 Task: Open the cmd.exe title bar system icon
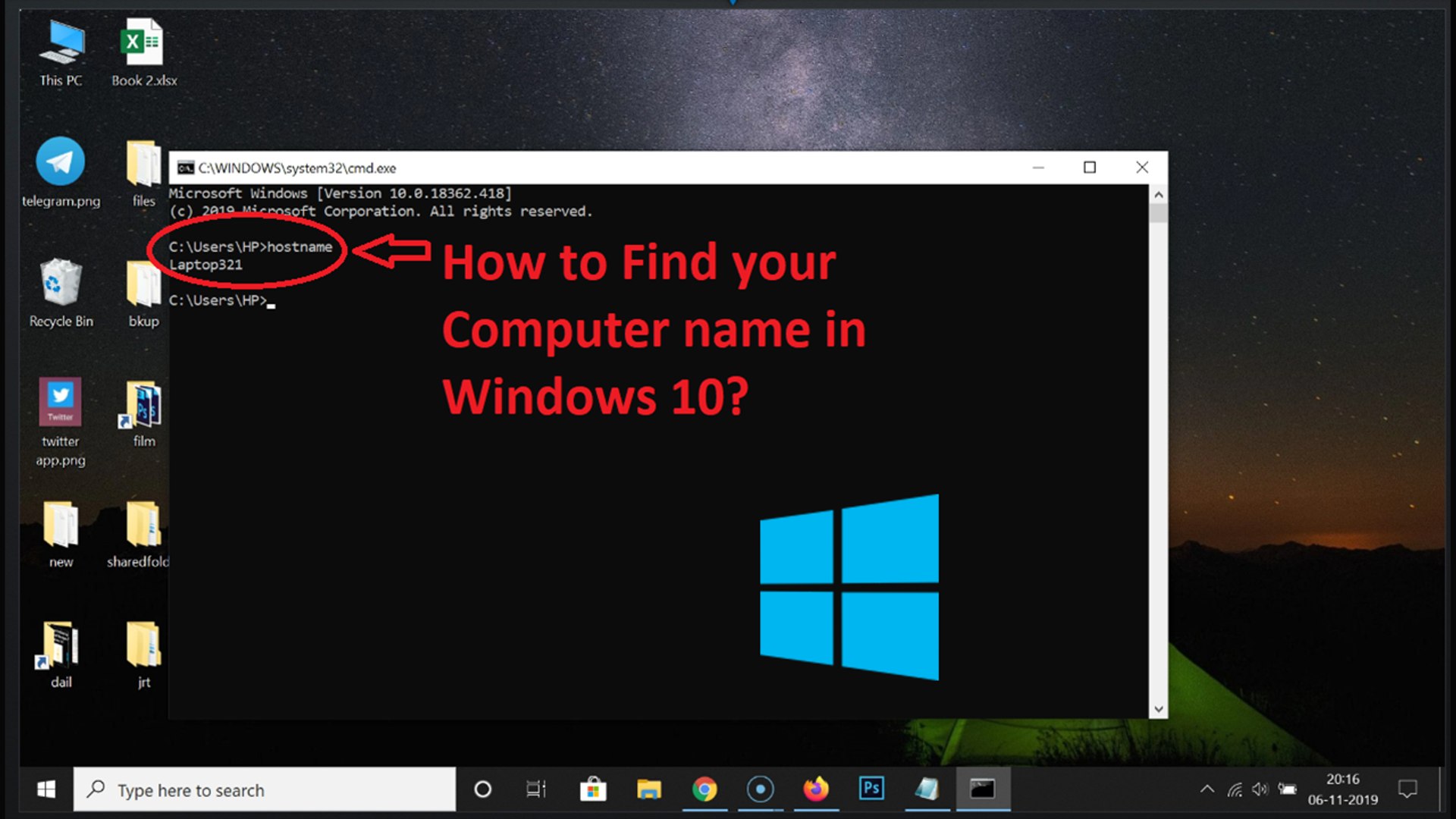tap(186, 168)
